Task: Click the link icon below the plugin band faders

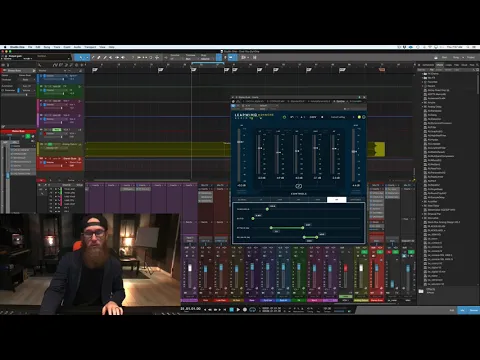Action: (x=299, y=186)
